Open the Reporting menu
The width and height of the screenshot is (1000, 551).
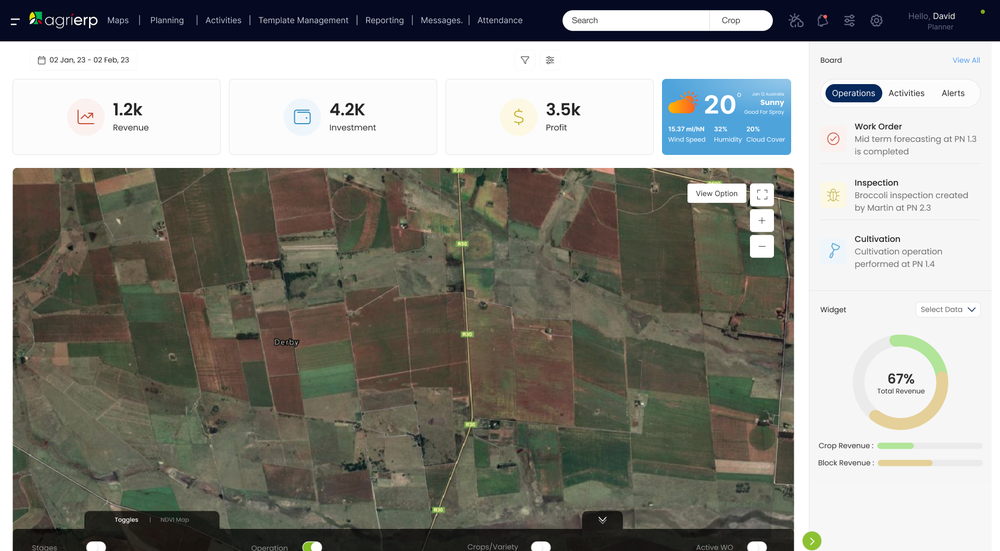pos(385,20)
